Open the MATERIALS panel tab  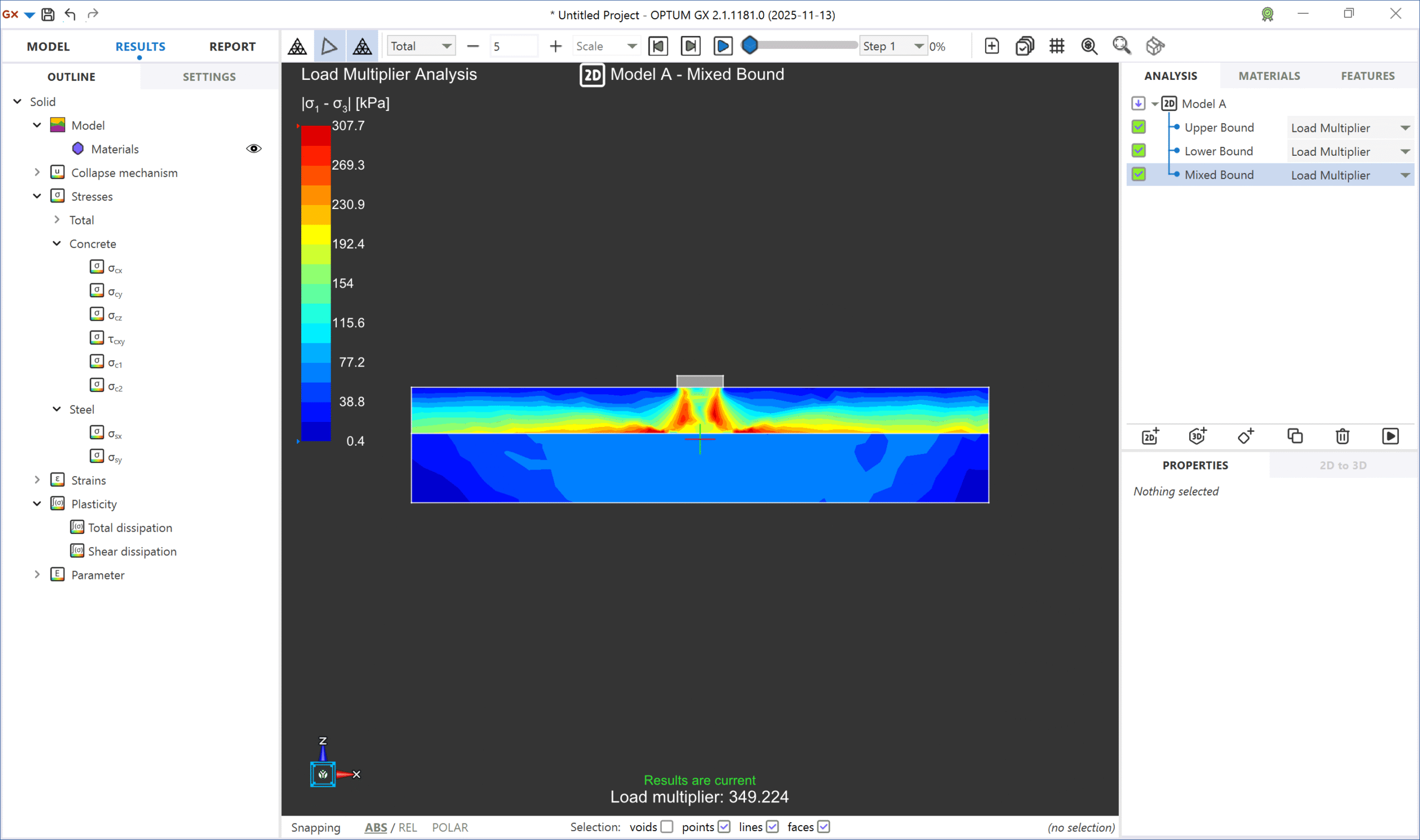pos(1269,75)
